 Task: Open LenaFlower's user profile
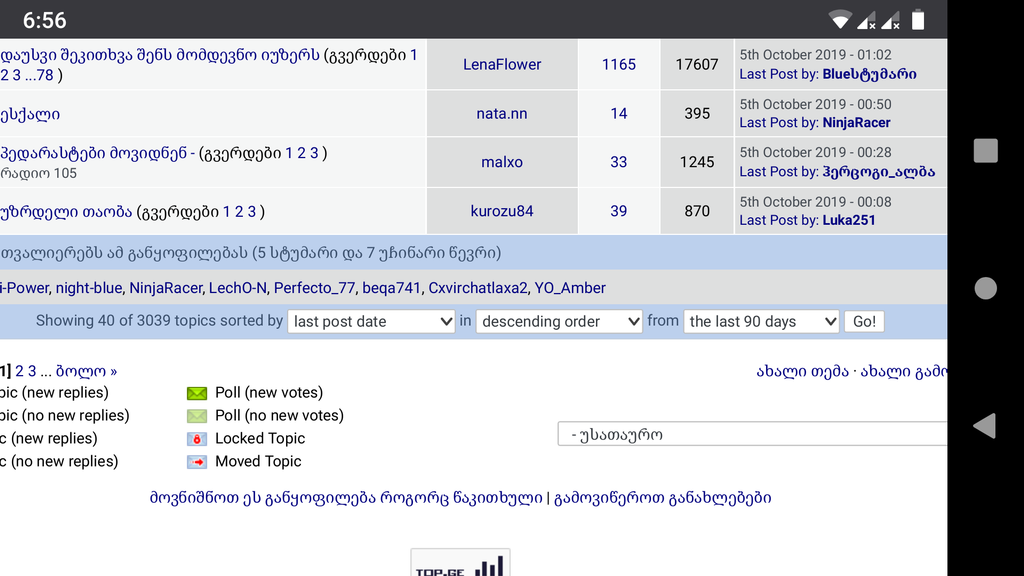click(502, 64)
